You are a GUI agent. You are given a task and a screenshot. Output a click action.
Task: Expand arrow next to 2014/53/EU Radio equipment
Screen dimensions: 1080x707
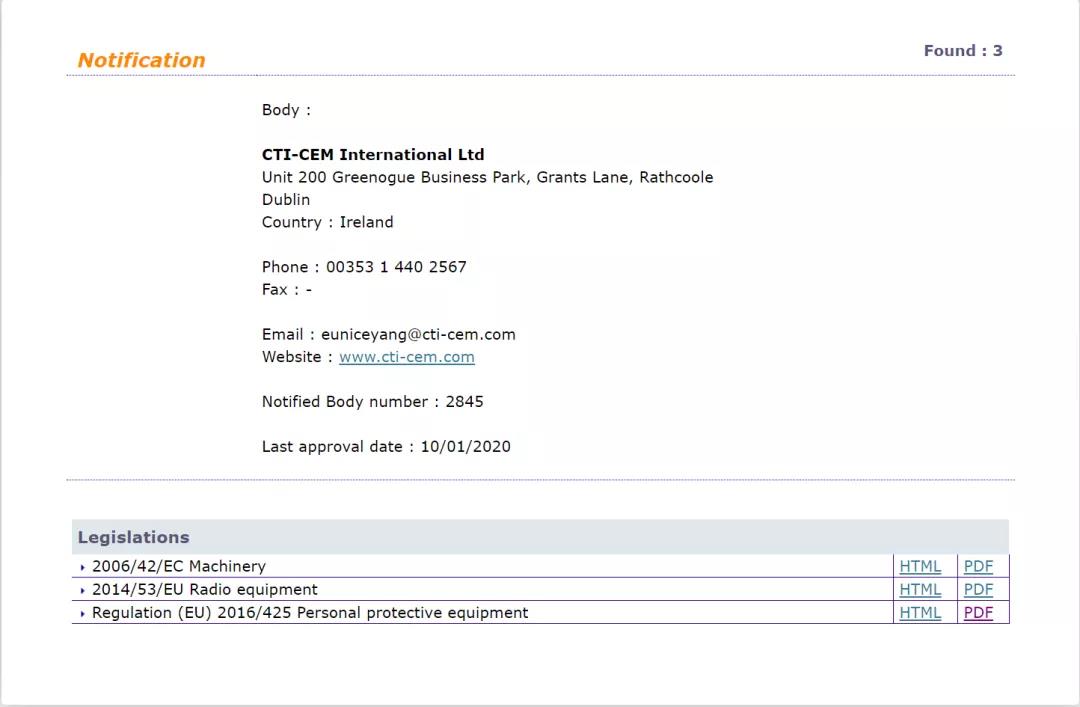[x=82, y=591]
